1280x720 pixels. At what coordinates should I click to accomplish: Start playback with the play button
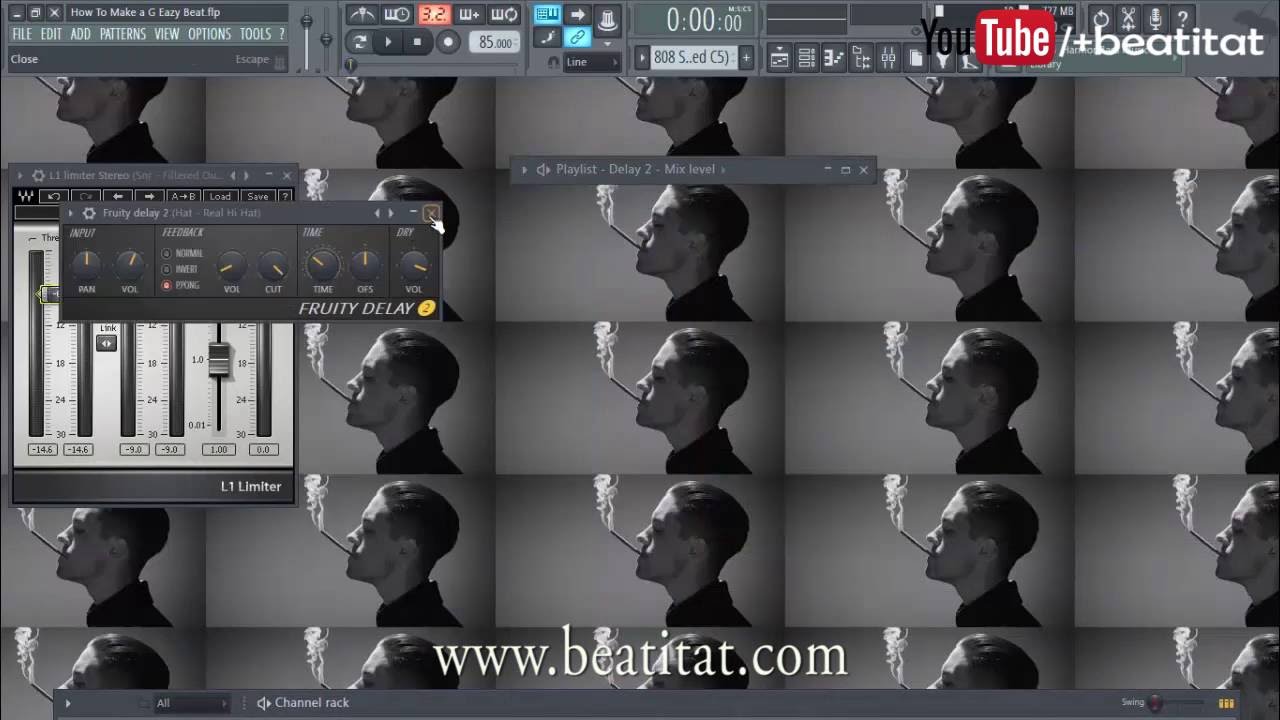point(389,42)
